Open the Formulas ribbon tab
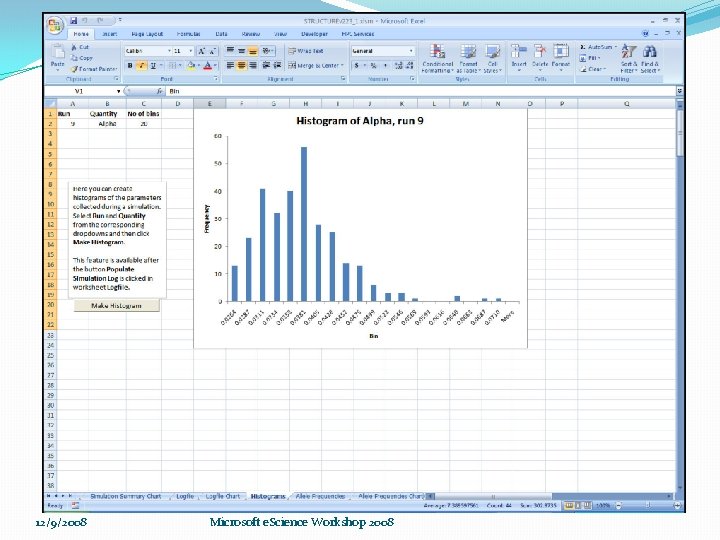 click(188, 34)
